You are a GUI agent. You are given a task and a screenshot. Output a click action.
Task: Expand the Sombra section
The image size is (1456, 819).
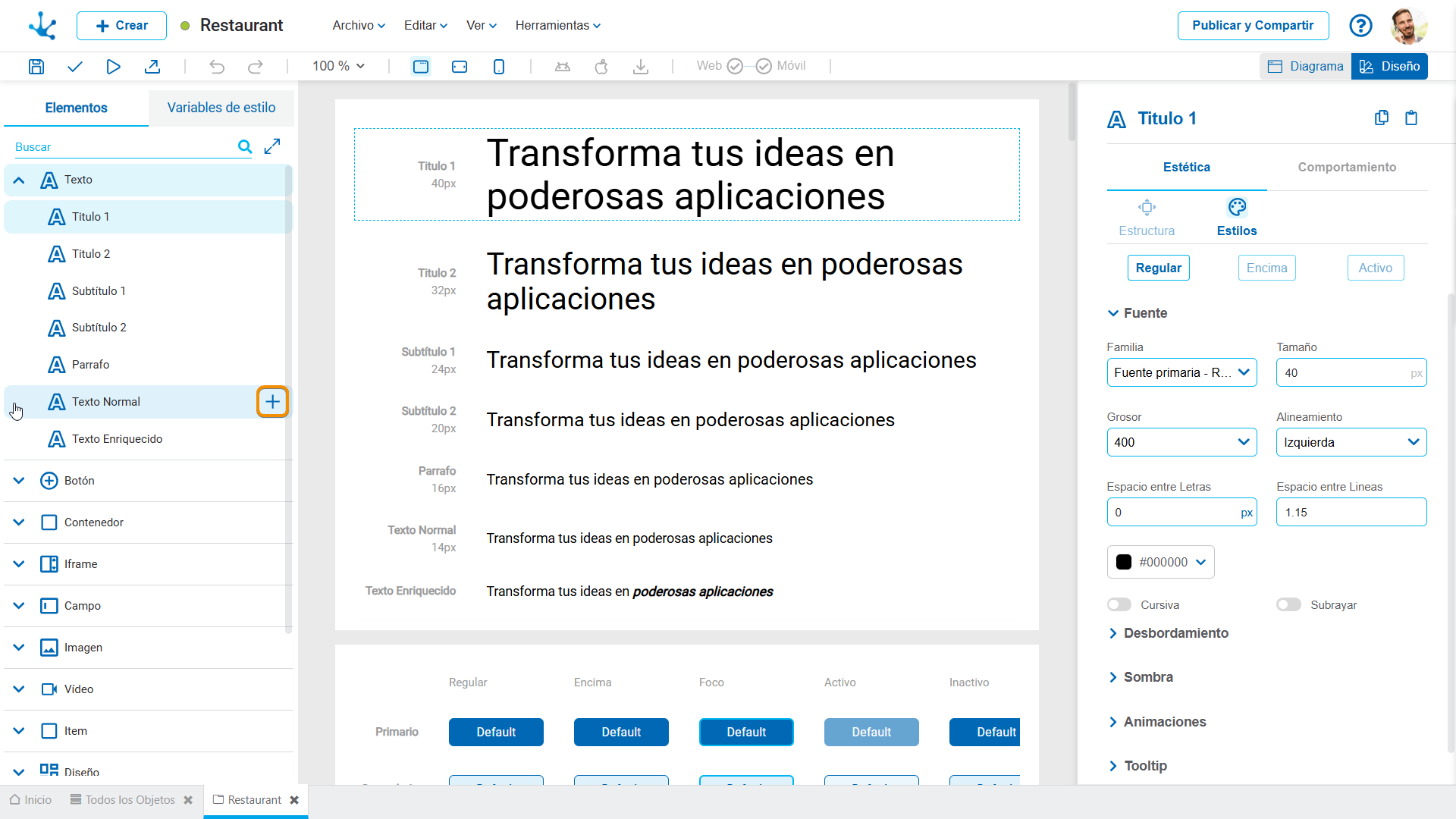tap(1147, 677)
